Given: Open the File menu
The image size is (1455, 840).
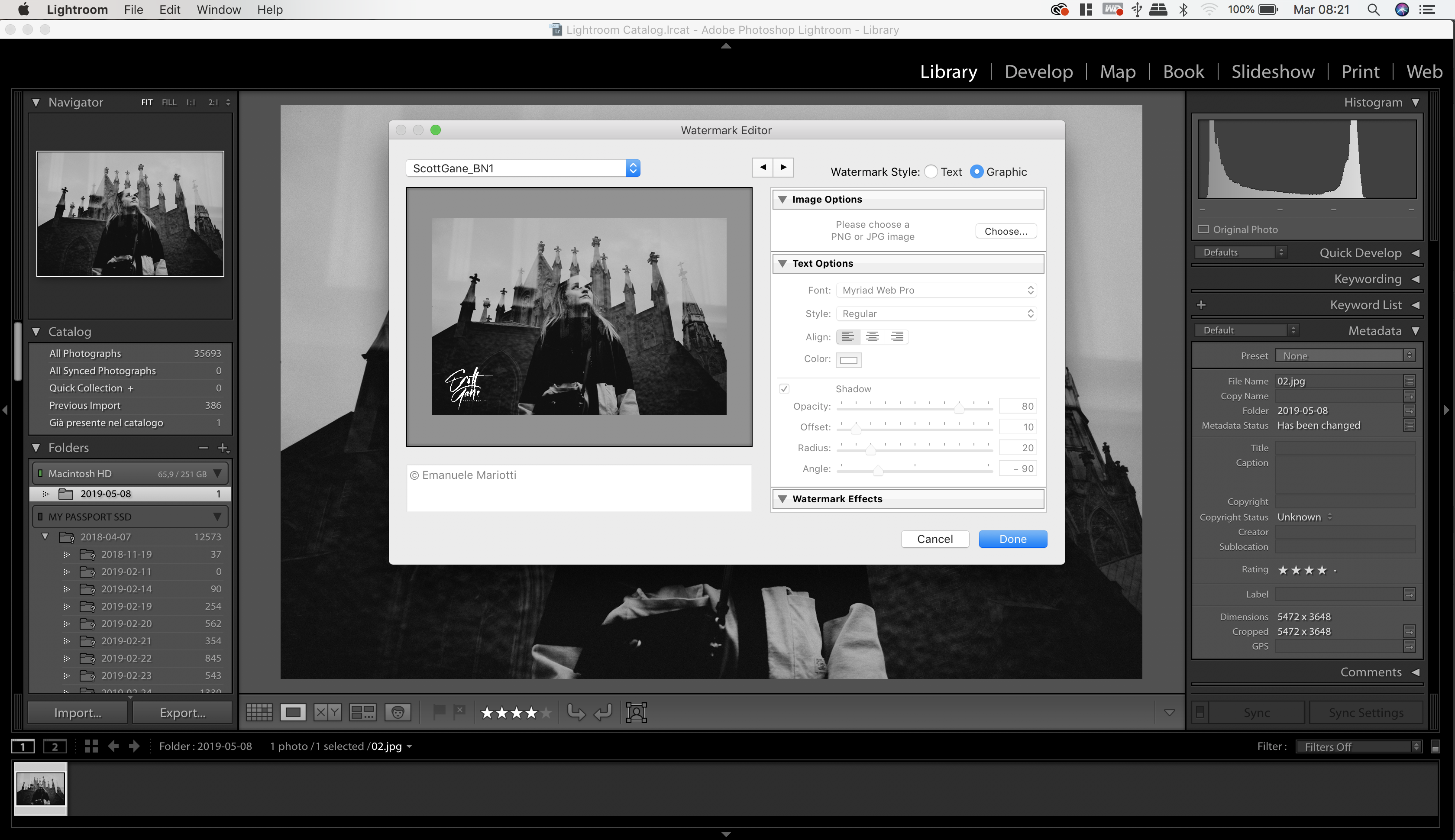Looking at the screenshot, I should (133, 10).
